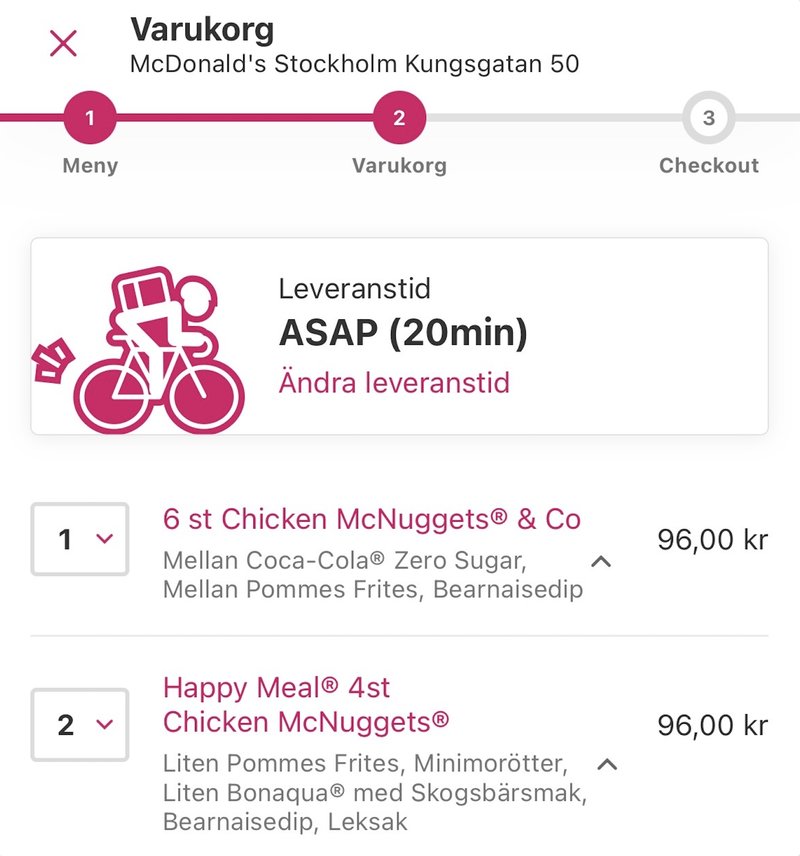Select the Varukorg step label
Viewport: 800px width, 856px height.
point(399,165)
